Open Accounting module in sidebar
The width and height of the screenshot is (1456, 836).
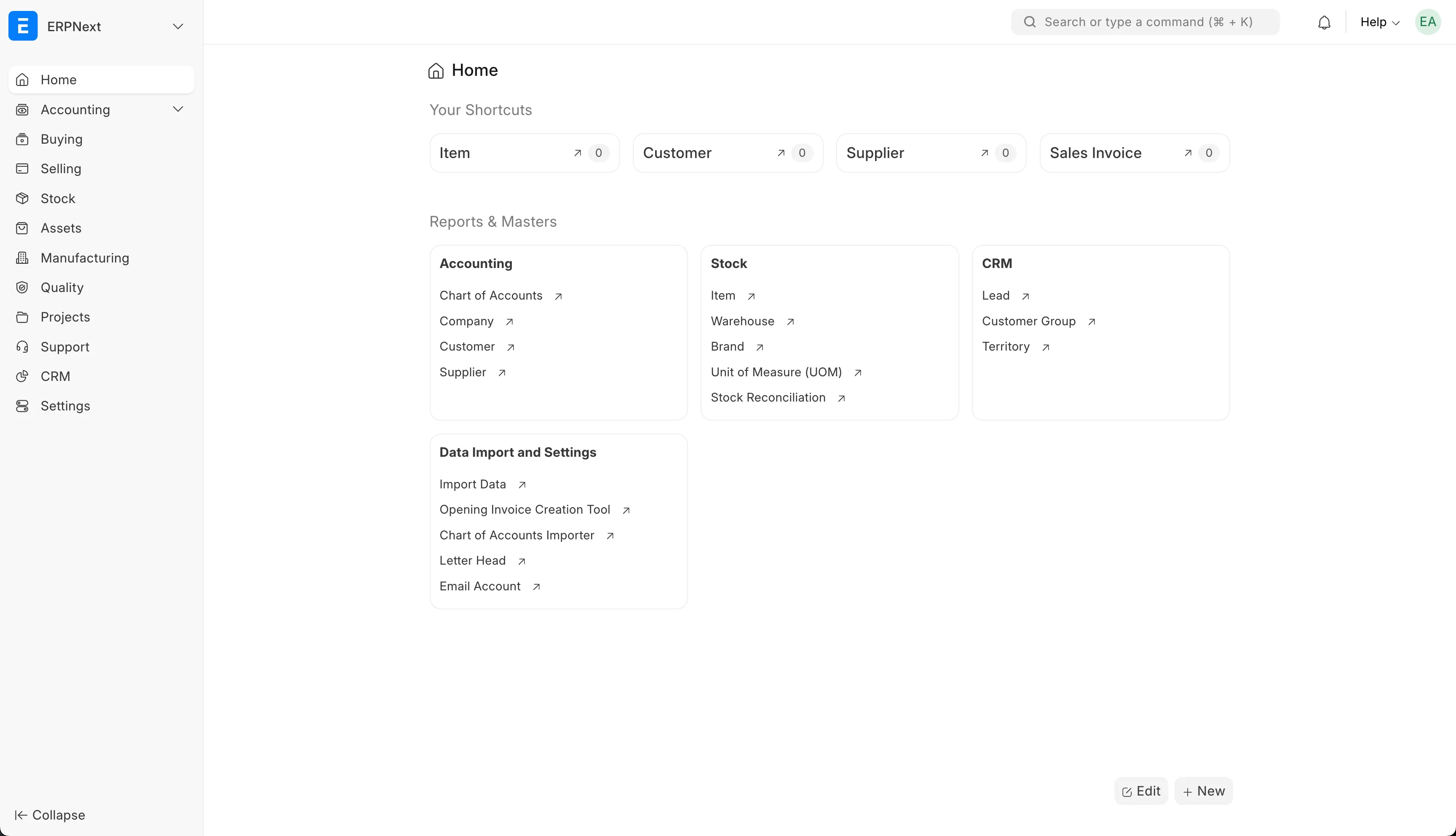[75, 110]
